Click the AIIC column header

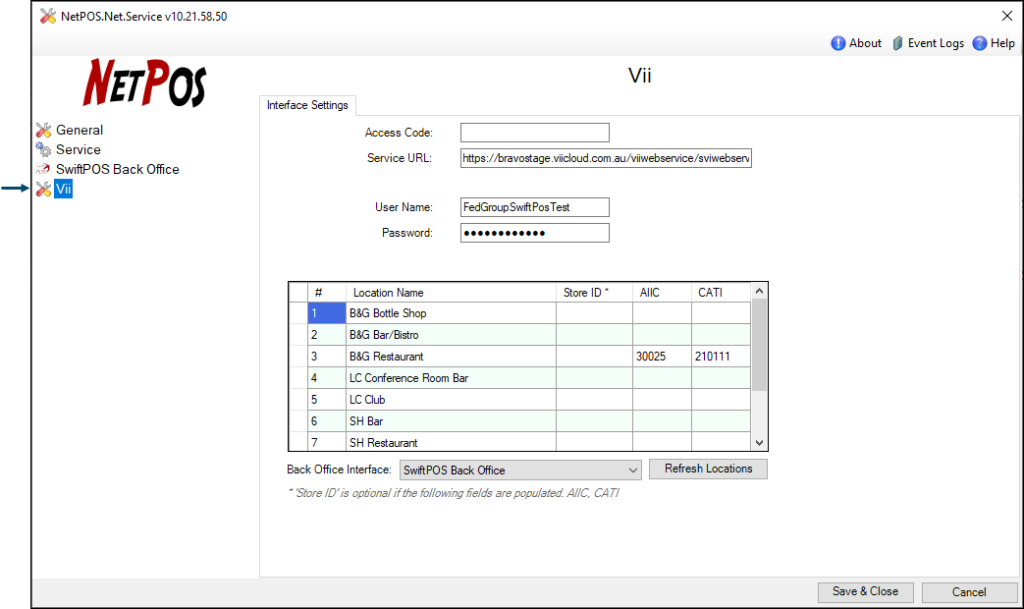pos(662,292)
